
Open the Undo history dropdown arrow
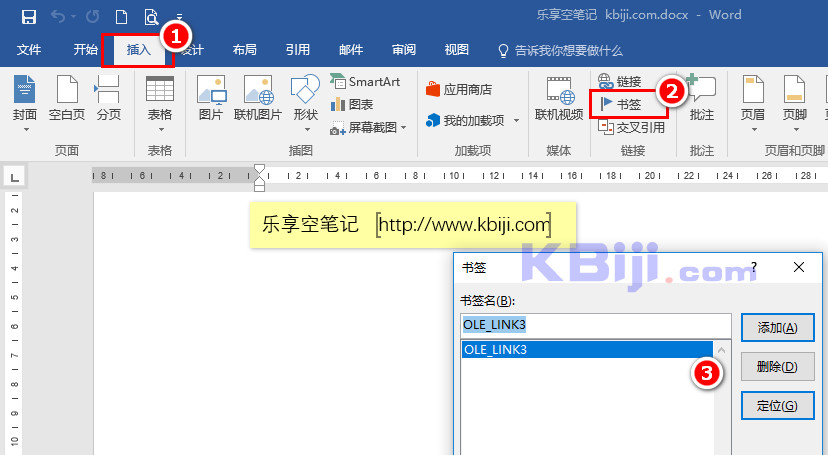tap(73, 17)
